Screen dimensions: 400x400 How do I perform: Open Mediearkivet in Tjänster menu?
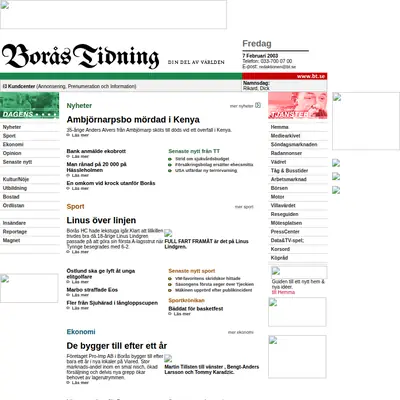pos(285,136)
